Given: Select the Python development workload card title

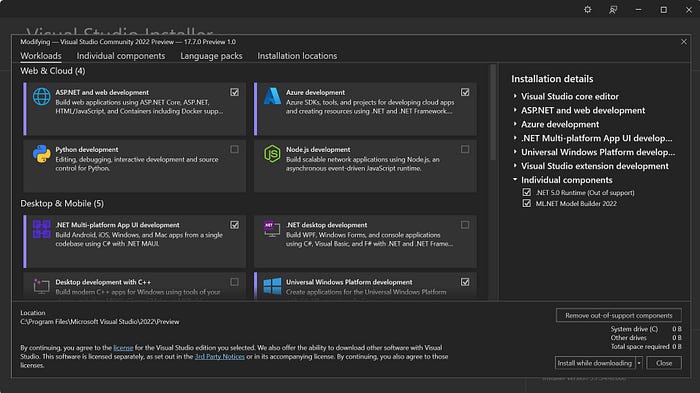Looking at the screenshot, I should point(87,149).
